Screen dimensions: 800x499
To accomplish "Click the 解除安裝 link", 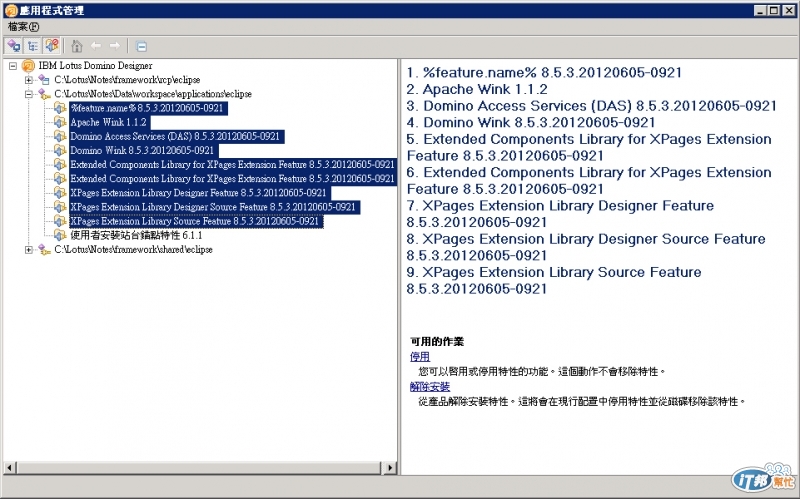I will [x=430, y=387].
